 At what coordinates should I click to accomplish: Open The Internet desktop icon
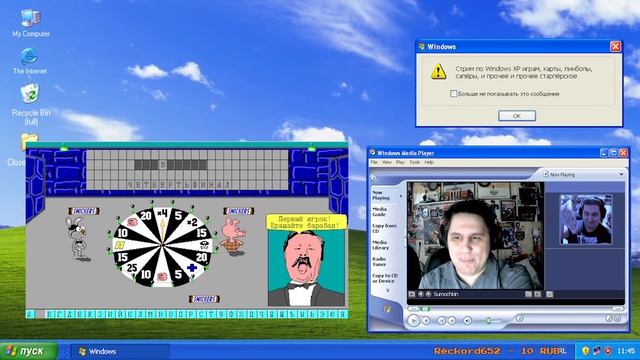pyautogui.click(x=29, y=60)
